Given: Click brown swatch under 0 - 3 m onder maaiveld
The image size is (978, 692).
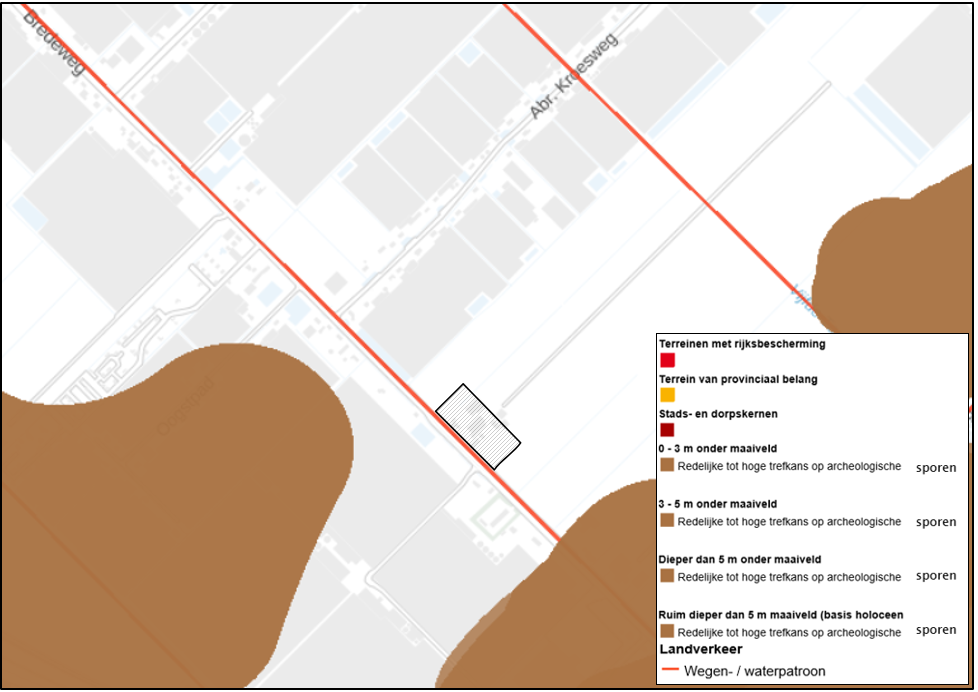Looking at the screenshot, I should (x=667, y=465).
